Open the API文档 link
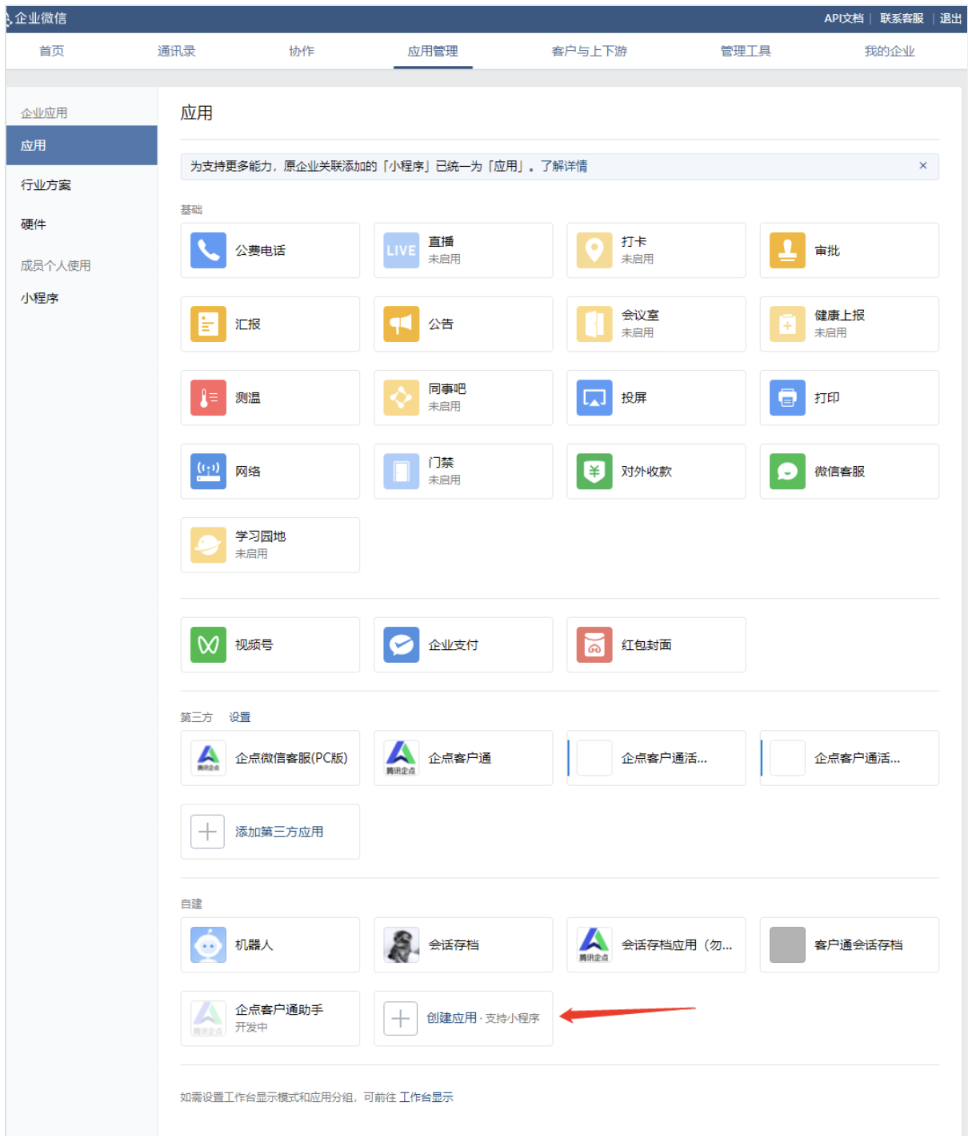968x1136 pixels. (843, 18)
